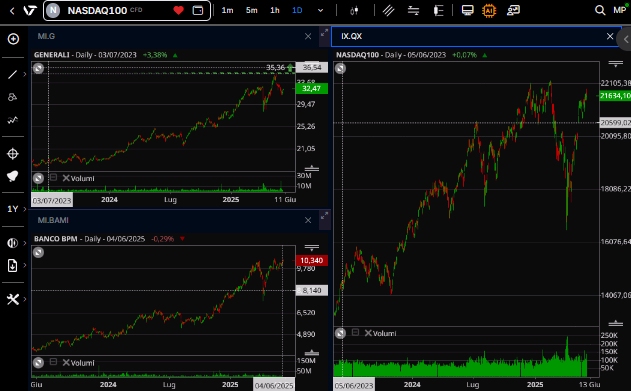Click round icon in GENERALI Volumi pane
The height and width of the screenshot is (391, 631).
click(38, 178)
